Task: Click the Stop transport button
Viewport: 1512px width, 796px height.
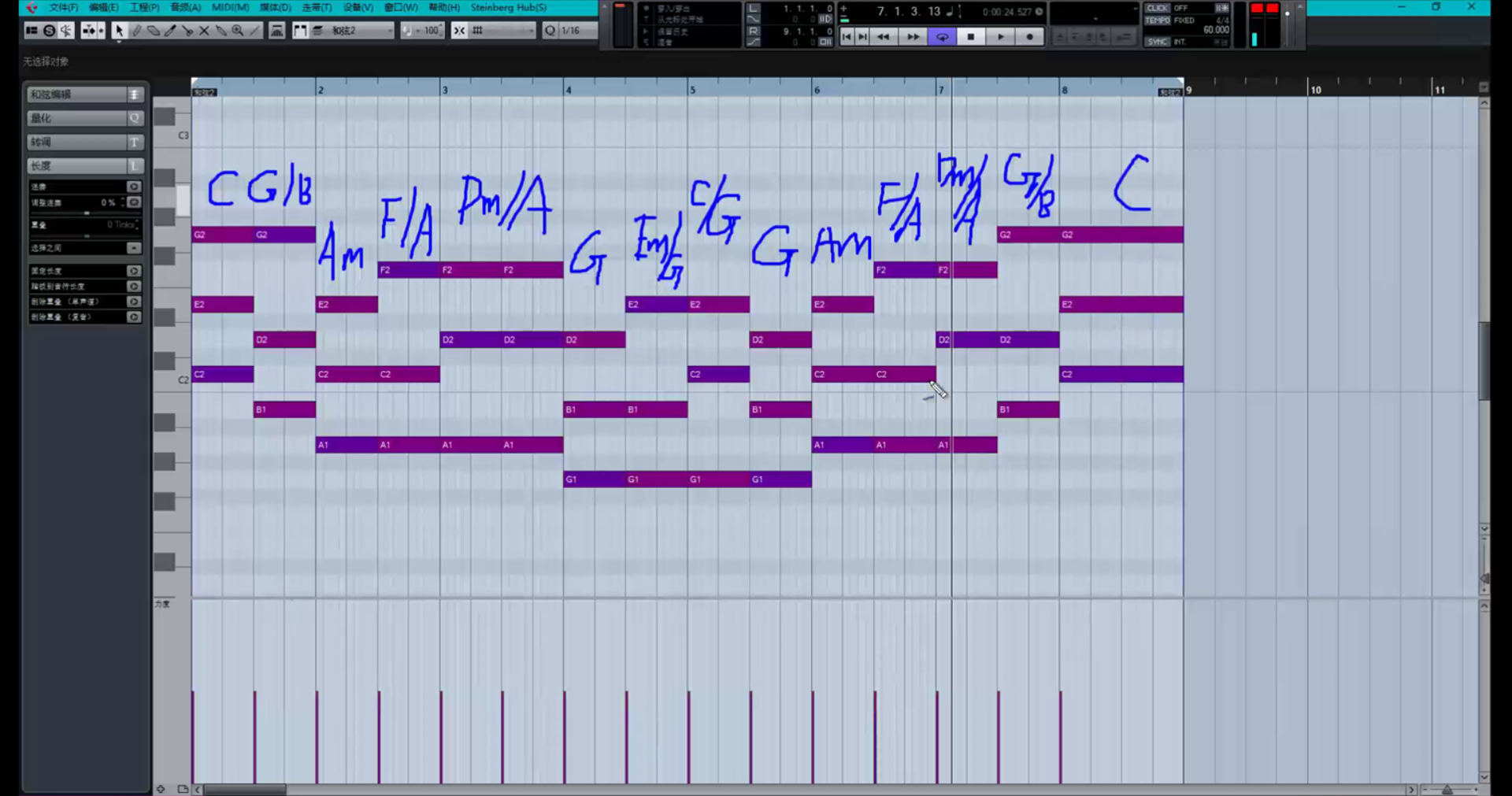Action: [971, 36]
